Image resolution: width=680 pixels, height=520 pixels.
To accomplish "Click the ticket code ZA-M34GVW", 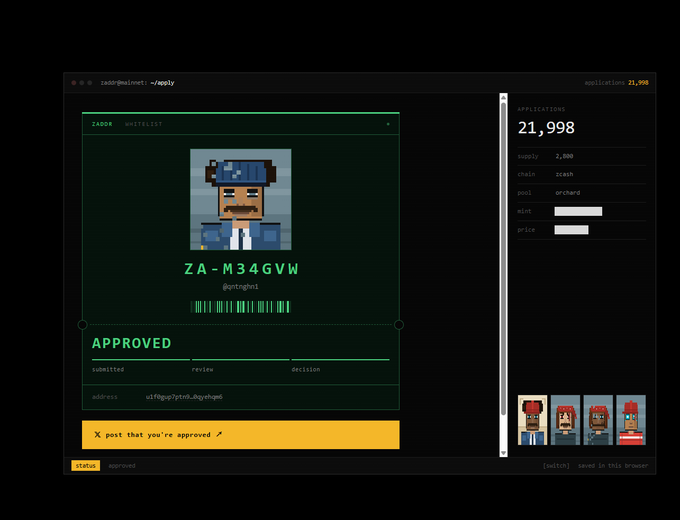I will click(241, 269).
